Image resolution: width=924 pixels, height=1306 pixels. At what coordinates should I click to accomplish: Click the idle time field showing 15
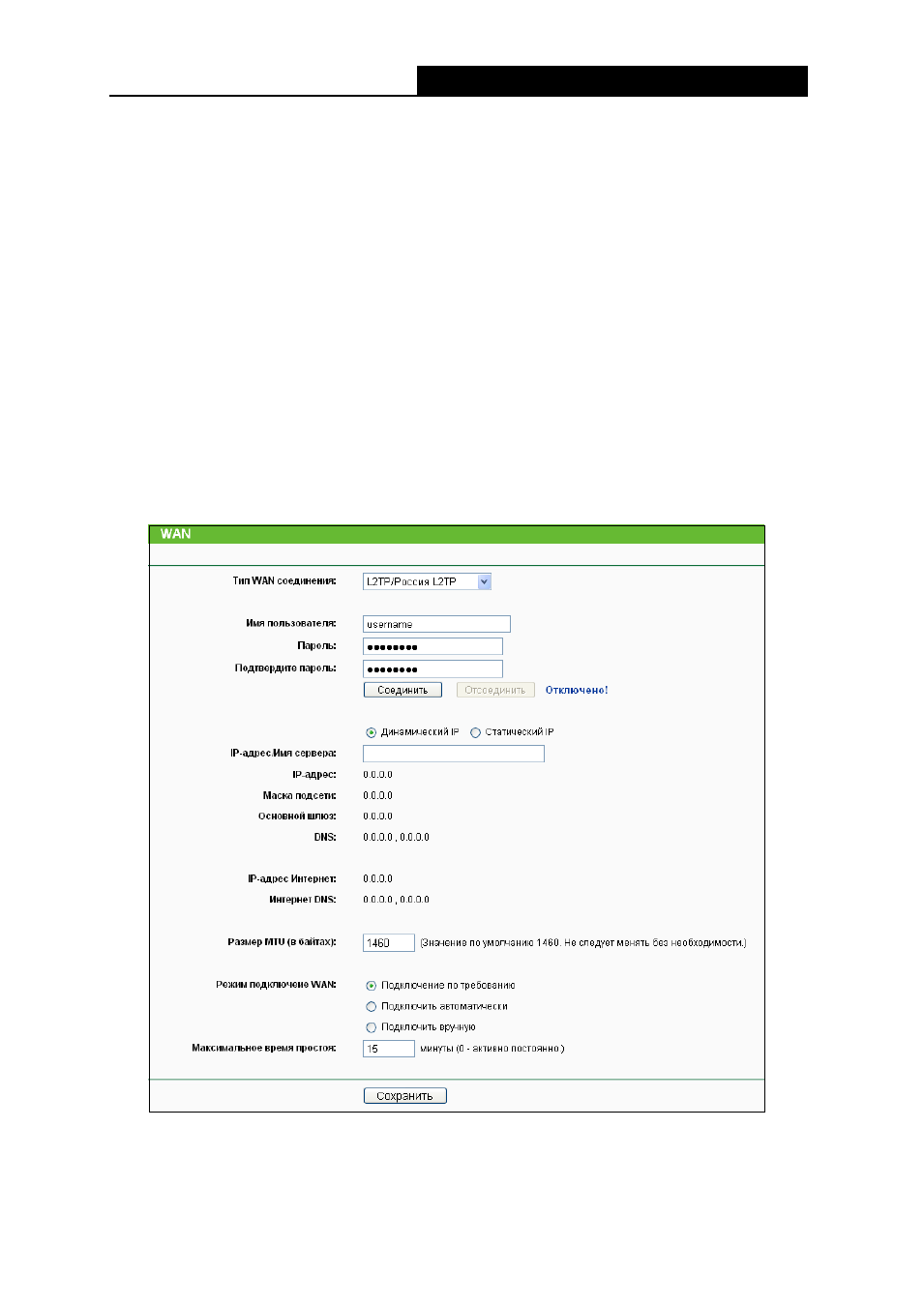tap(389, 1049)
